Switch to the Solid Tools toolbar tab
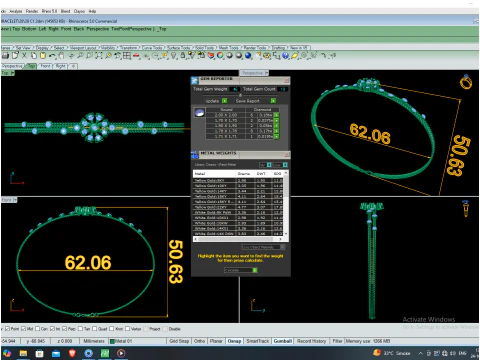 205,48
